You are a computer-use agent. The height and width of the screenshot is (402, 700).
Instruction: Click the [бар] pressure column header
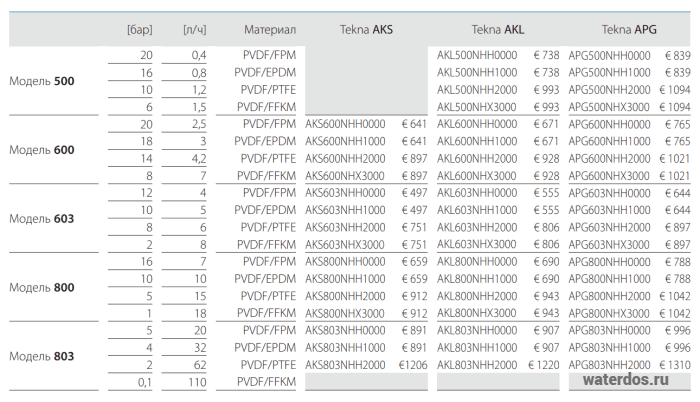point(140,30)
